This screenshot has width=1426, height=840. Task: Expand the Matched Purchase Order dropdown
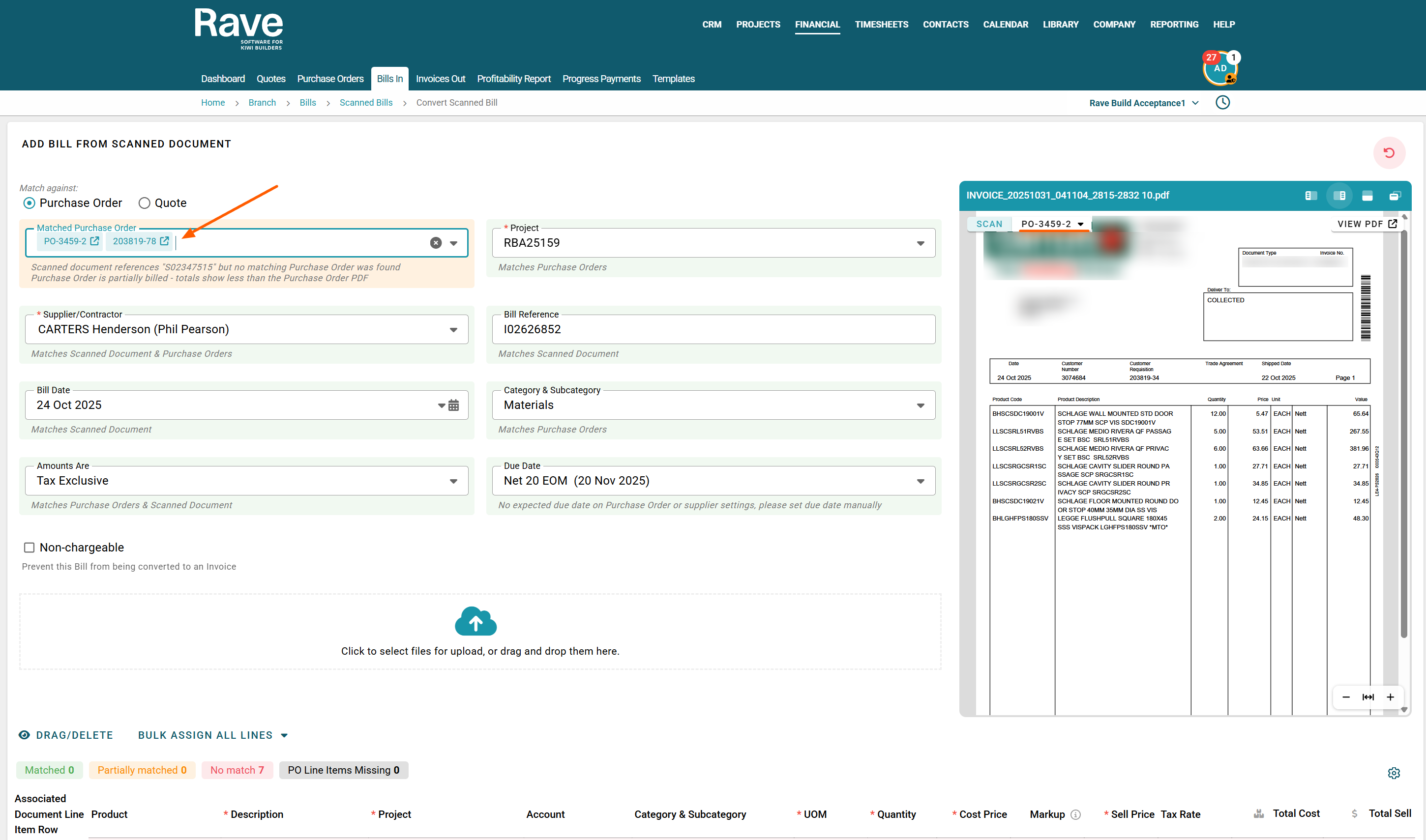click(453, 243)
